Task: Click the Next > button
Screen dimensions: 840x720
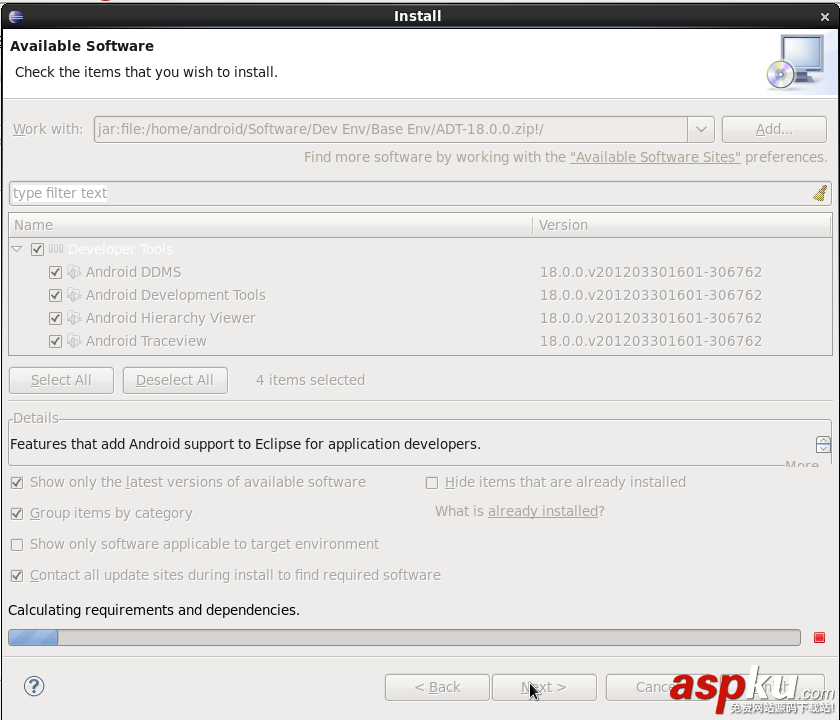Action: (x=544, y=687)
